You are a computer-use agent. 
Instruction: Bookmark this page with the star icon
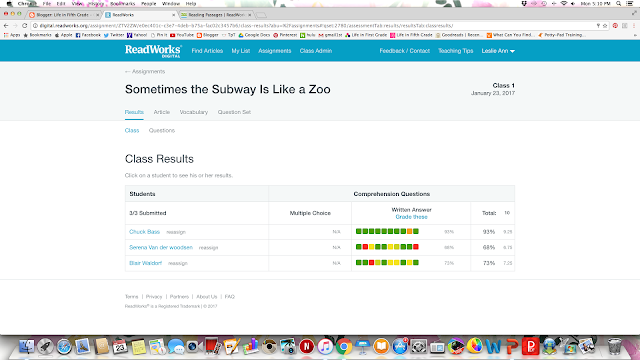605,25
